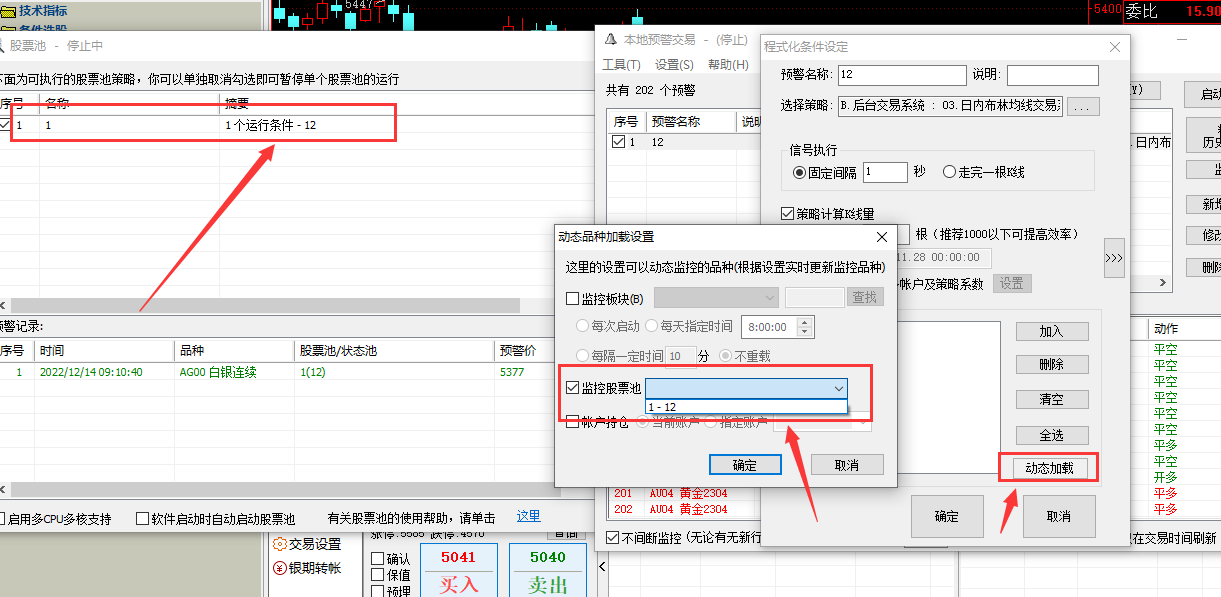This screenshot has height=597, width=1221.
Task: Click the 全选 button
Action: tap(1051, 436)
